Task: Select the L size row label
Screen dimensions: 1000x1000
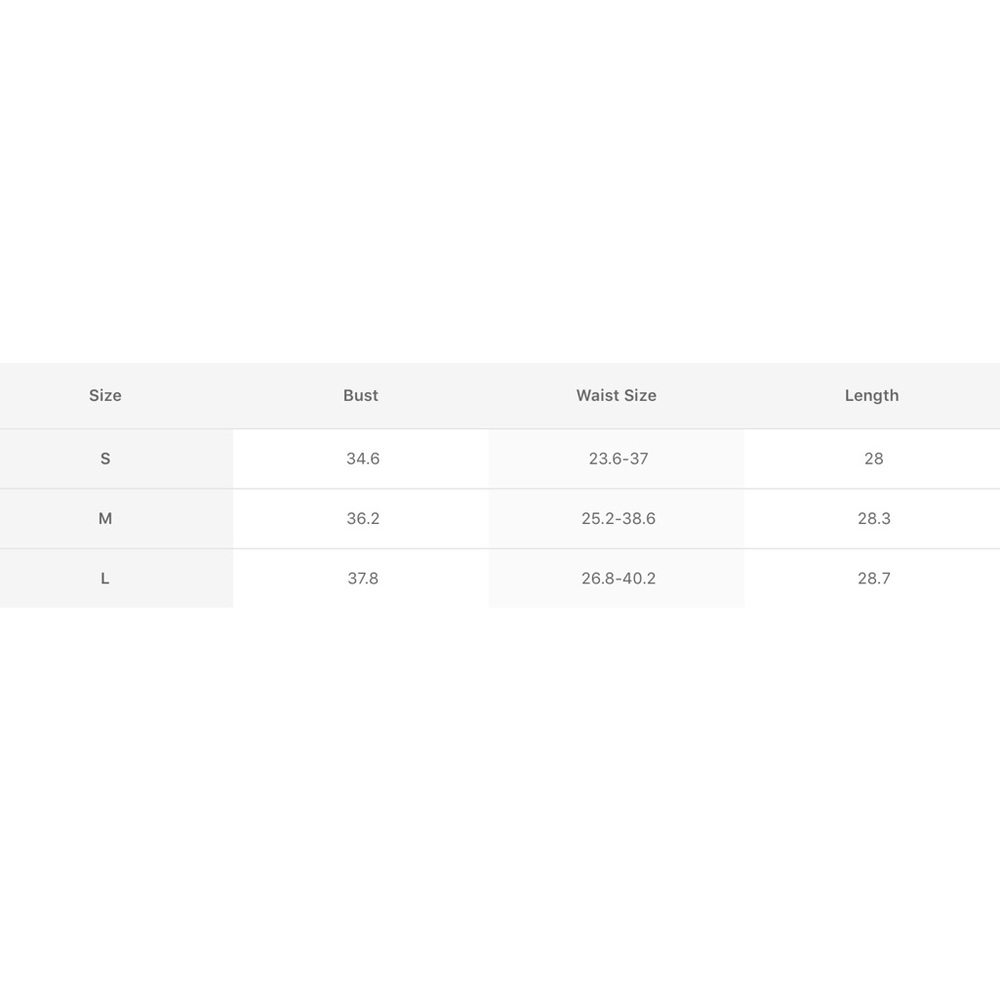Action: tap(105, 578)
